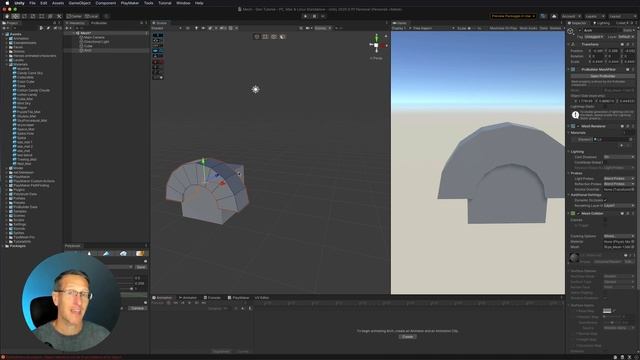Open the GameObject menu
640x360 pixels.
click(80, 3)
